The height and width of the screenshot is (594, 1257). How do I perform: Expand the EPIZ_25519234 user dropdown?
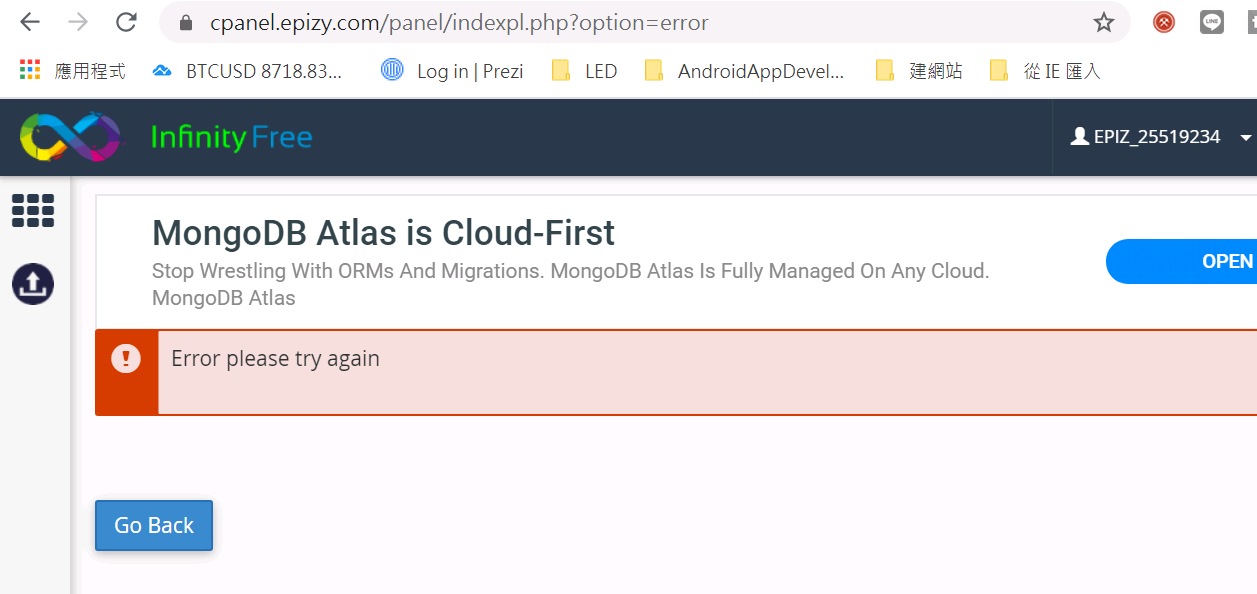[1162, 137]
